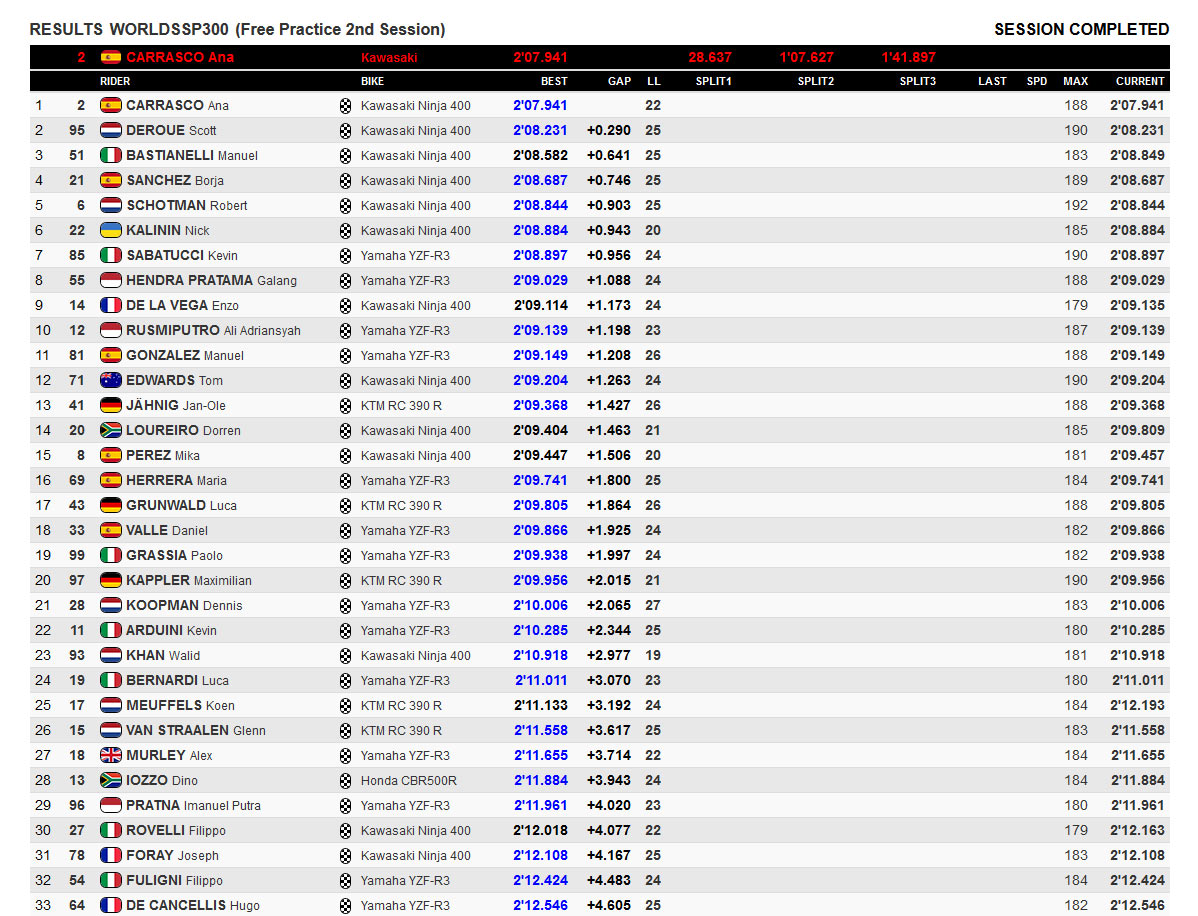Click the South African flag next to LOUREIRO Dorren
The width and height of the screenshot is (1198, 916).
111,430
